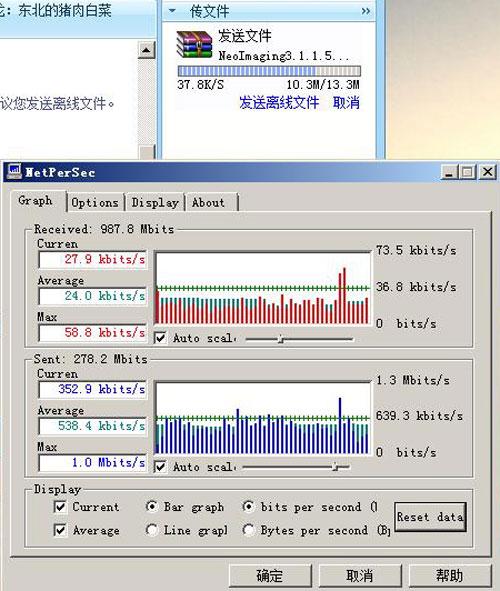500x591 pixels.
Task: Uncheck the Average display checkbox
Action: pos(60,530)
